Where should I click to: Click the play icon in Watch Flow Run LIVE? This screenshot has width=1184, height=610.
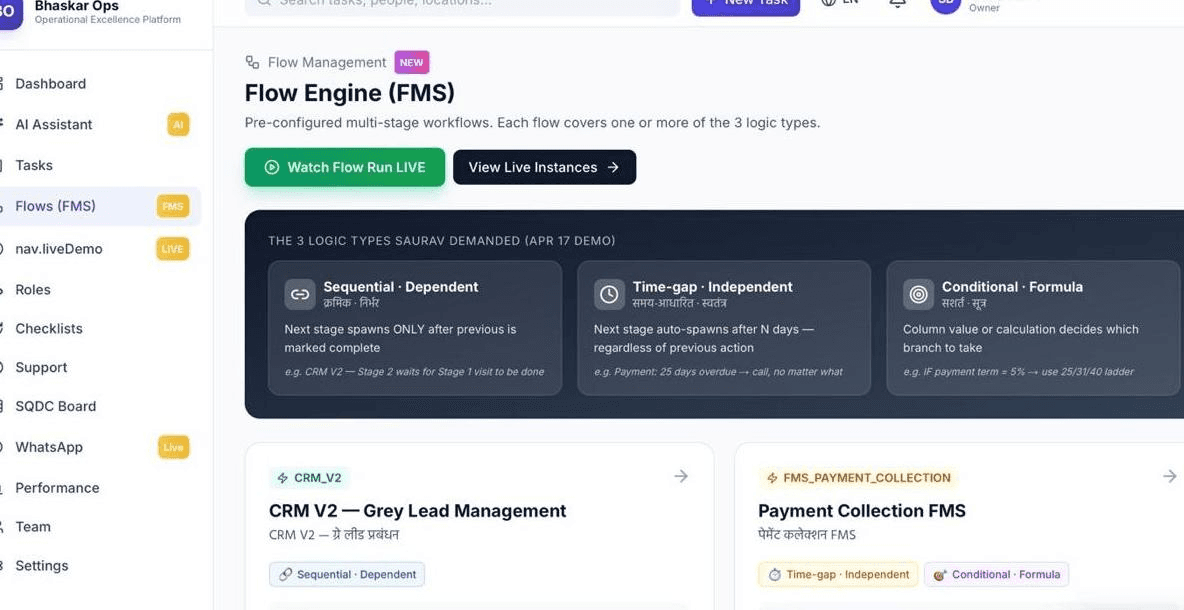click(272, 168)
